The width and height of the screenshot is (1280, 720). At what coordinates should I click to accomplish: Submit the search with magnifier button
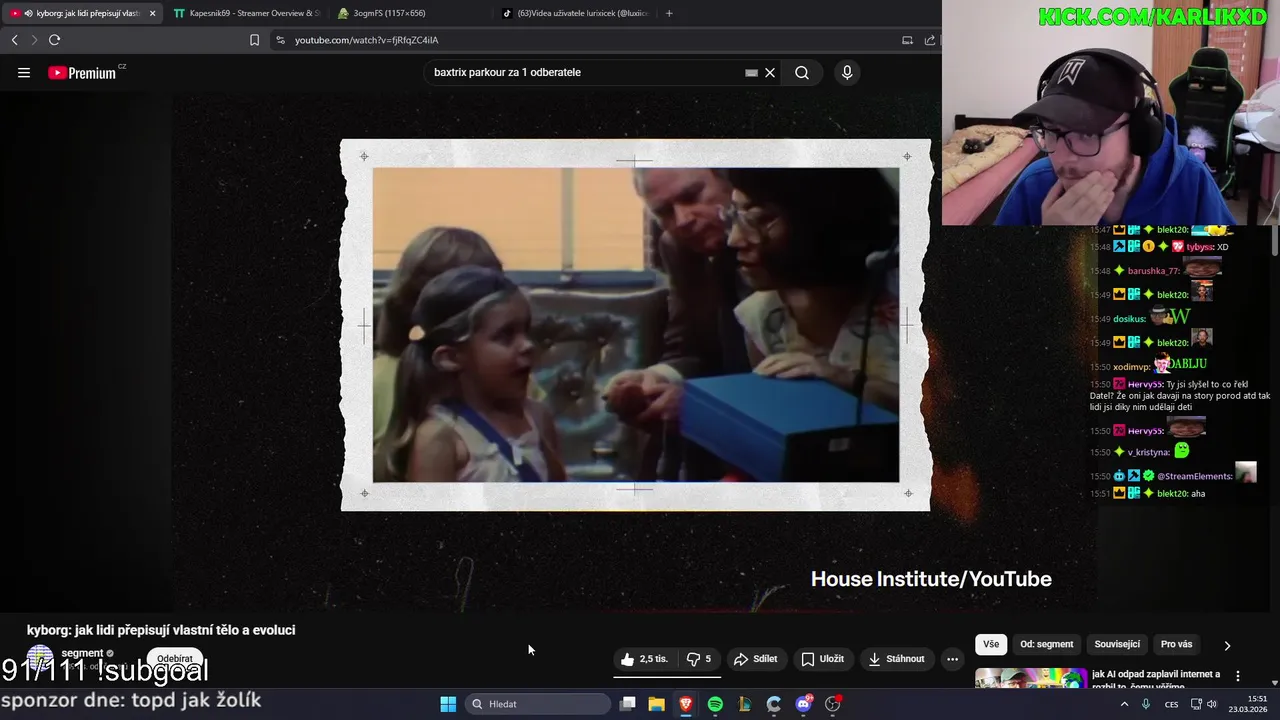(x=802, y=73)
